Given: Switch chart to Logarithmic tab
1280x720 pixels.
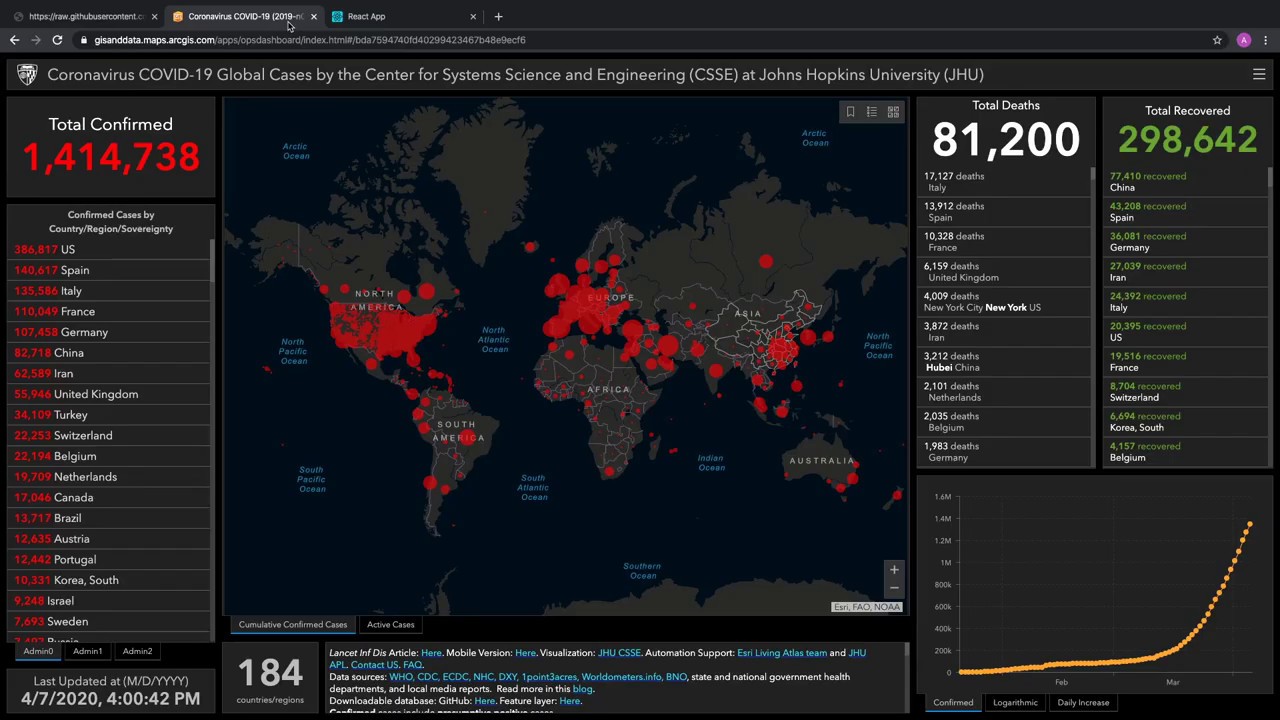Looking at the screenshot, I should click(x=1015, y=702).
